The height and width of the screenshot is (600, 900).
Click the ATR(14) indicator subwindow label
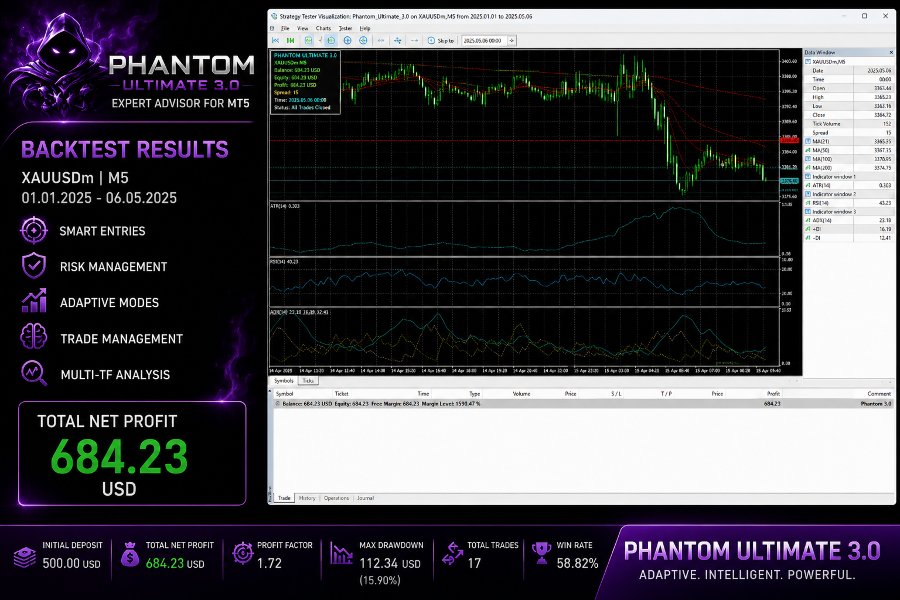click(285, 206)
